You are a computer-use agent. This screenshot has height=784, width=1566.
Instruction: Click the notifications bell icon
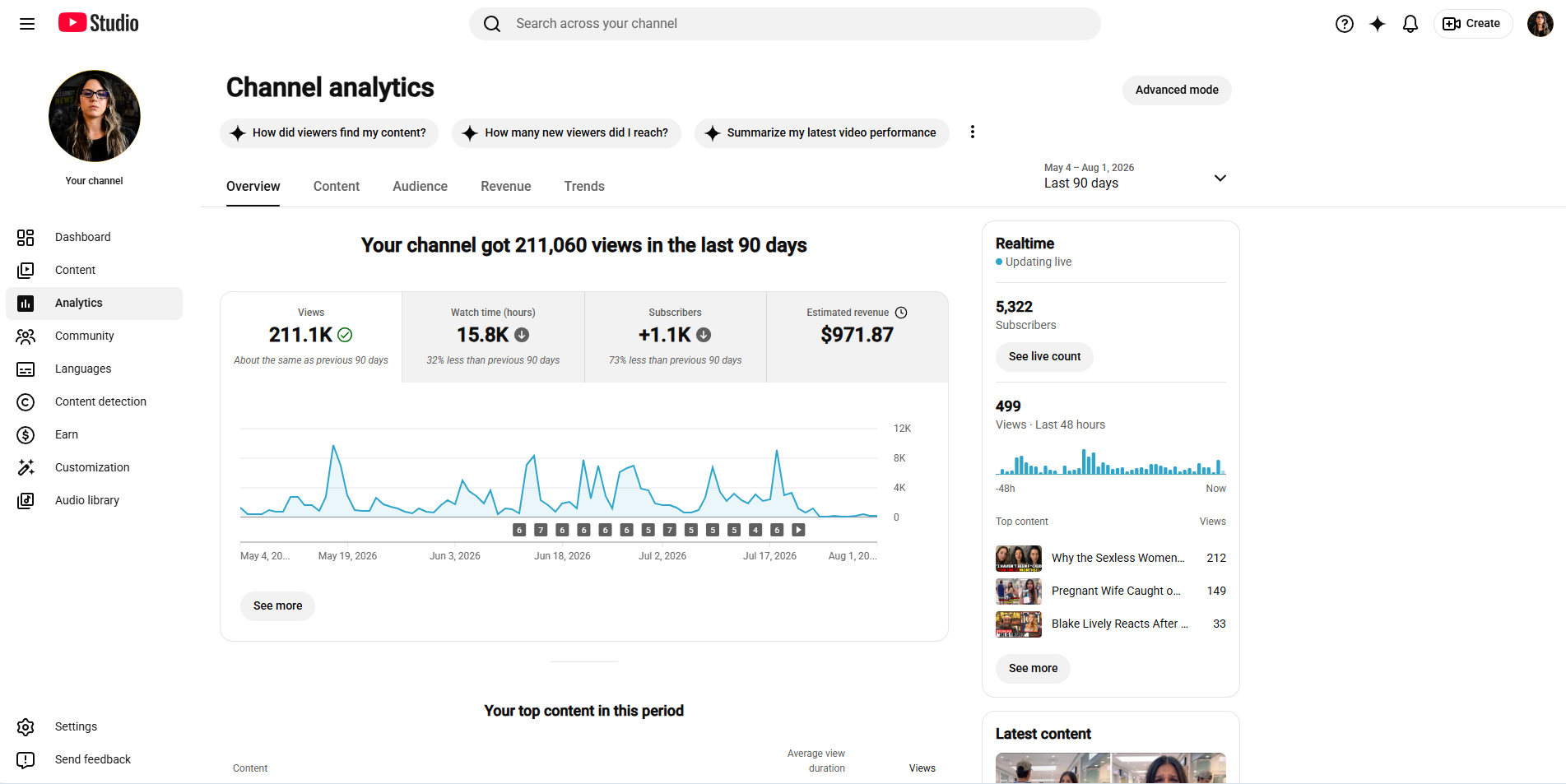1410,24
